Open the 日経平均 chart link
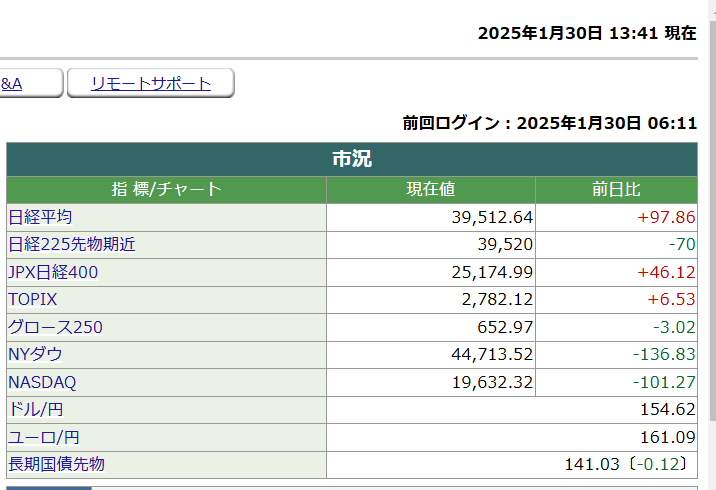Screen dimensions: 716x490 [x=40, y=217]
